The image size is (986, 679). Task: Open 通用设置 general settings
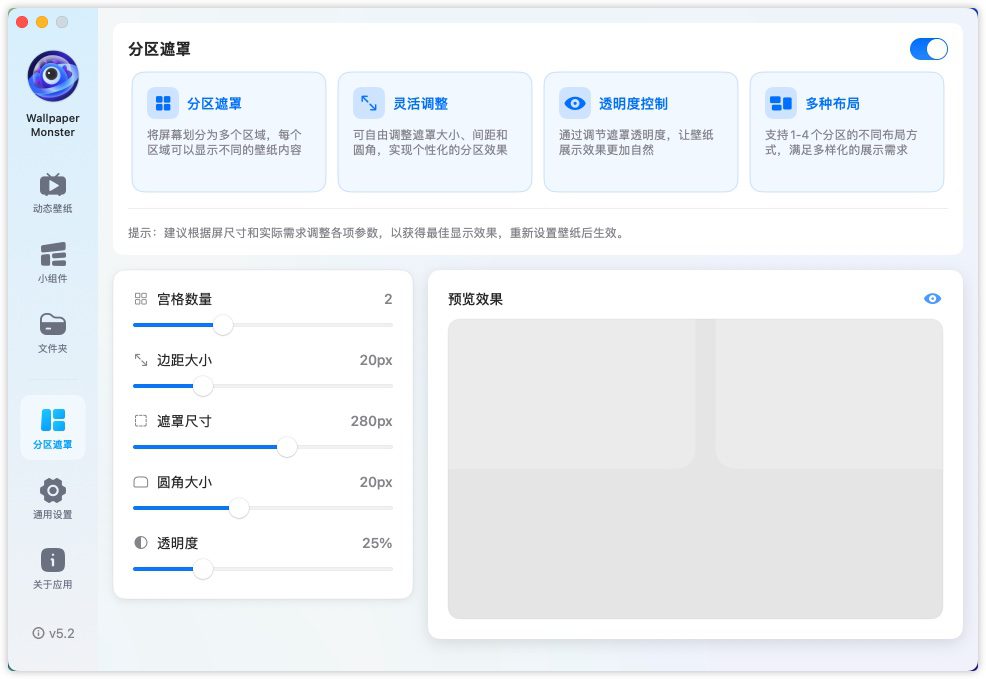click(x=53, y=498)
